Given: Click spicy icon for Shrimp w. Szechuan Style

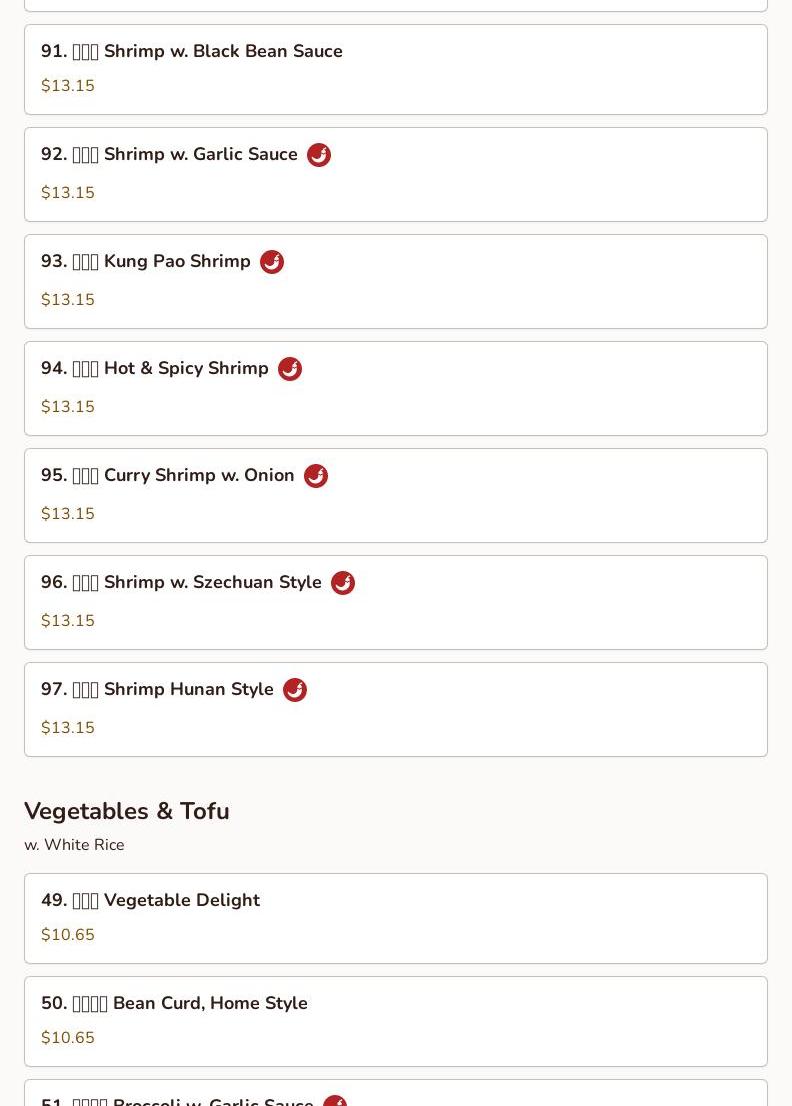Looking at the screenshot, I should pos(343,583).
